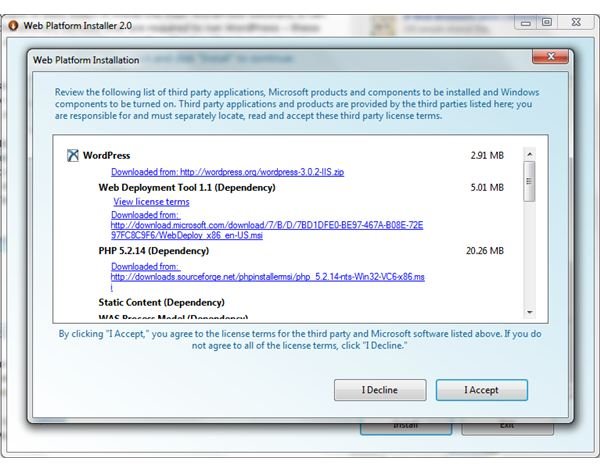Open View license terms link
The width and height of the screenshot is (600, 464).
[152, 202]
